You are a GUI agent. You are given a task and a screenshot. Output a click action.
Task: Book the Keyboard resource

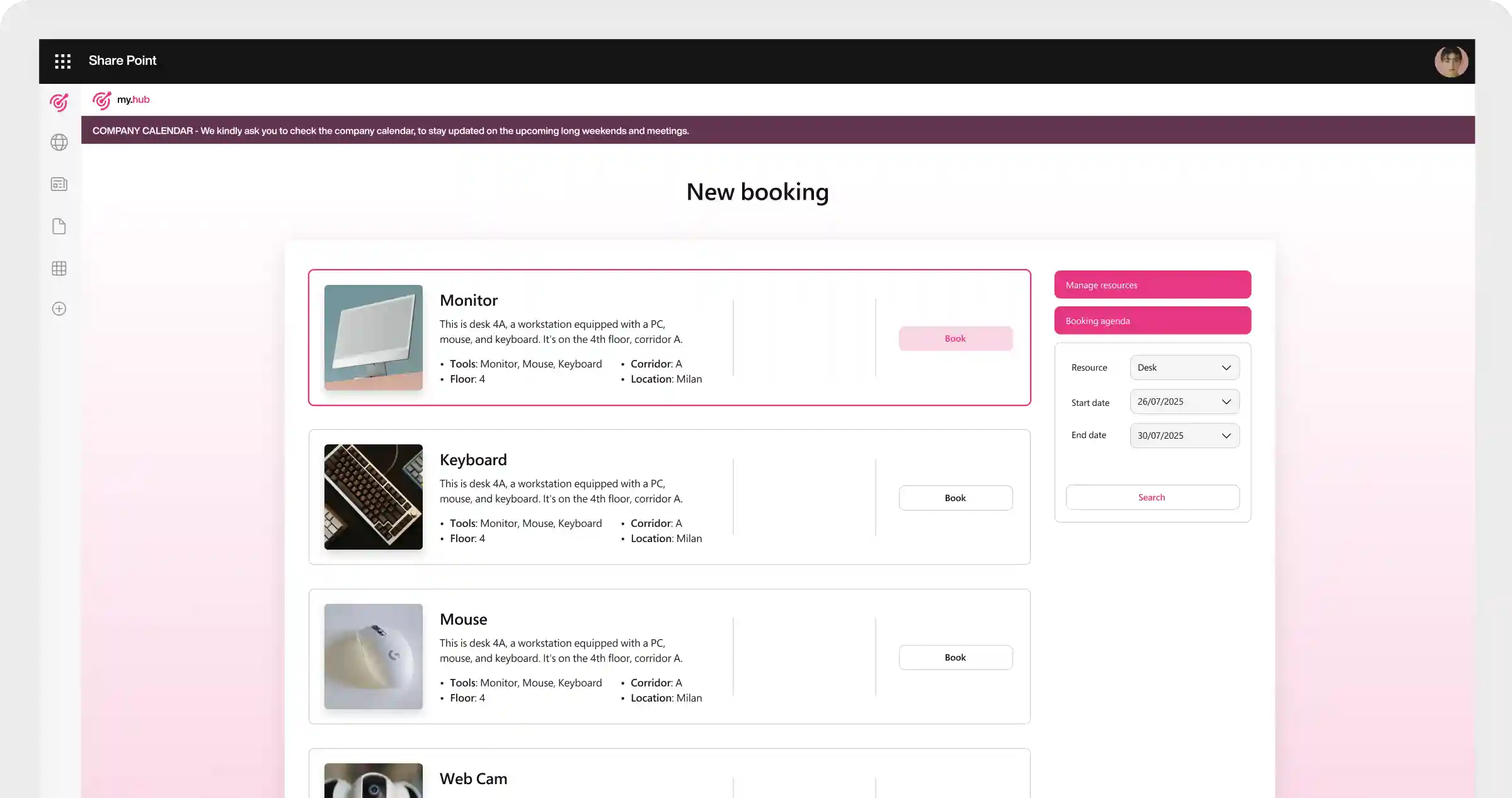coord(955,498)
